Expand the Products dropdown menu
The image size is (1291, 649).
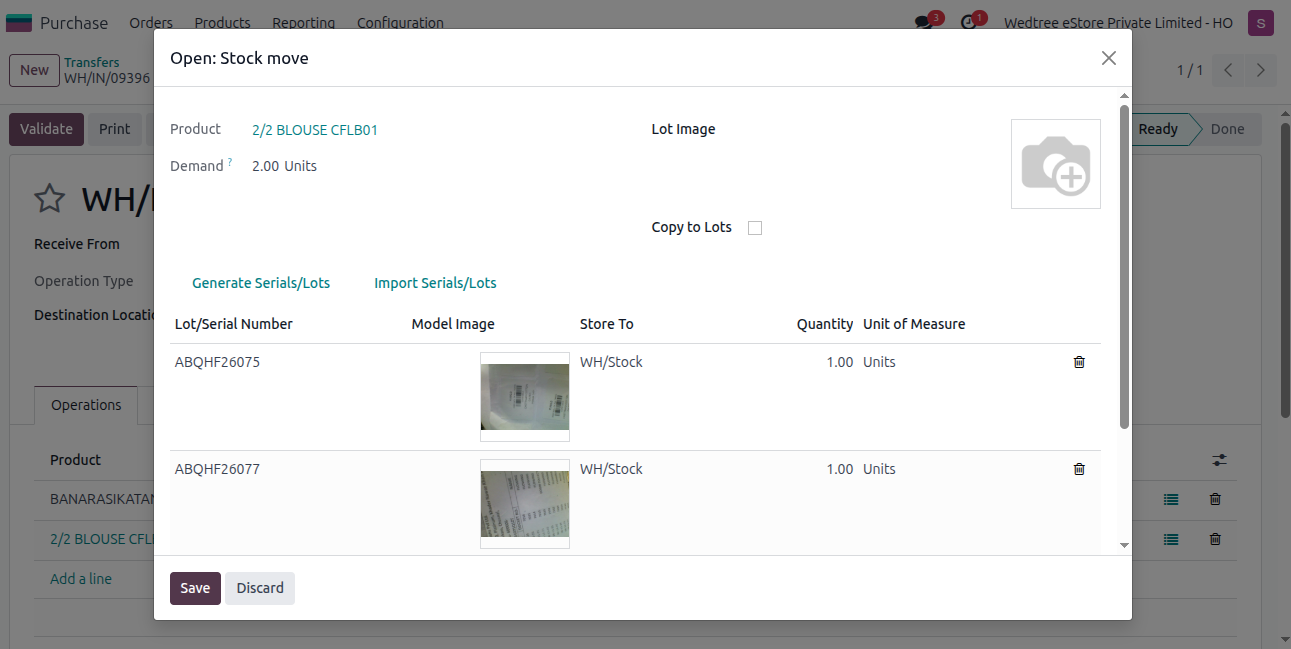pyautogui.click(x=222, y=22)
